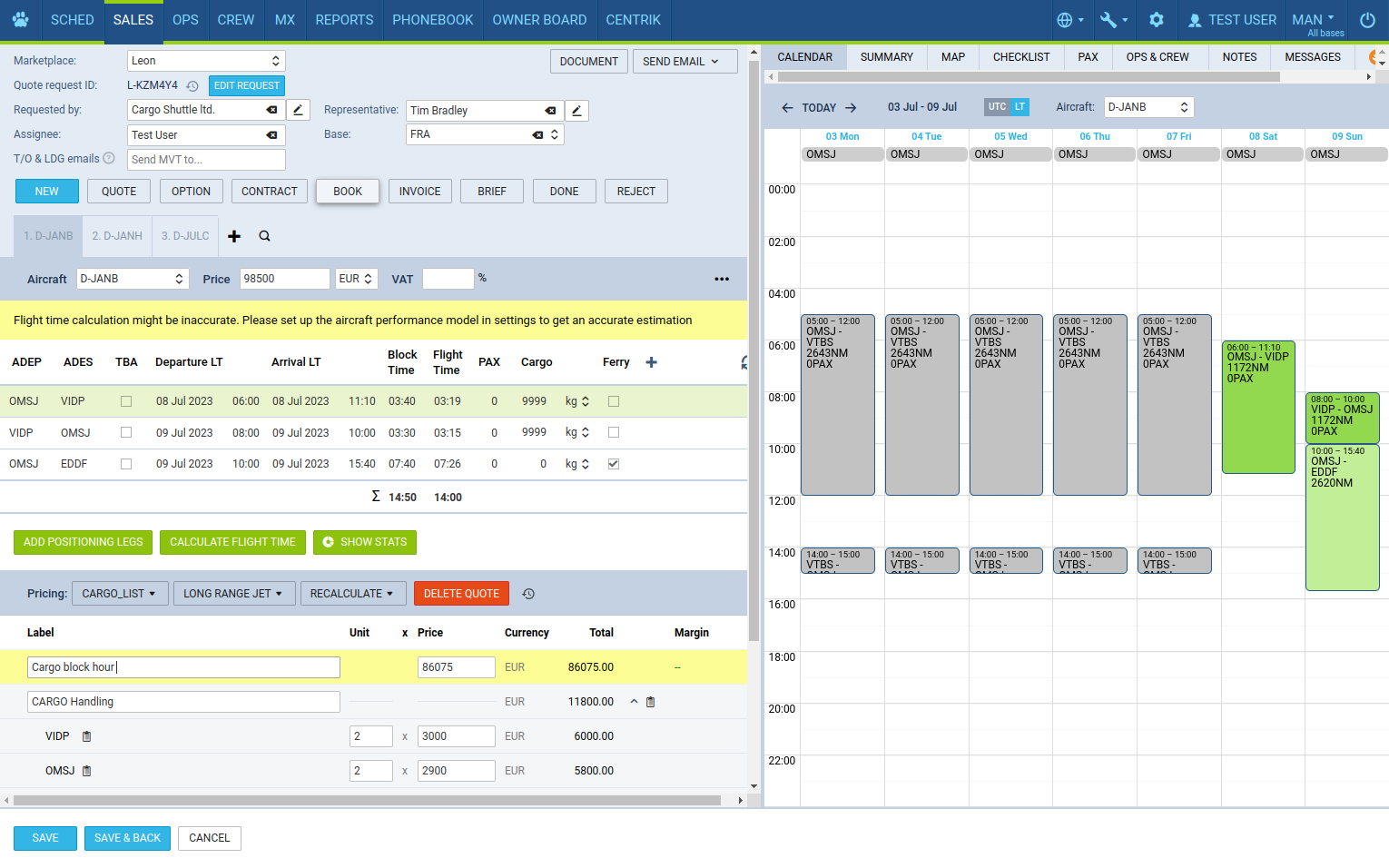Click the CALCULATE FLIGHT TIME button

[232, 542]
